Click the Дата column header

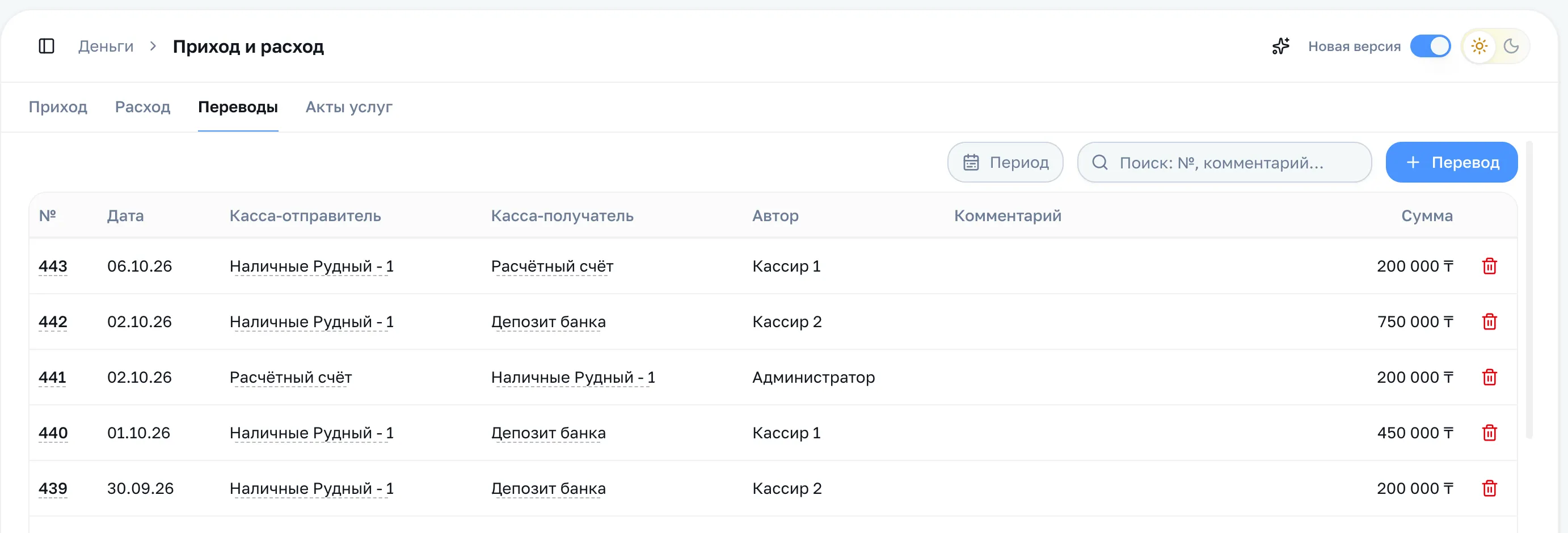pyautogui.click(x=125, y=215)
